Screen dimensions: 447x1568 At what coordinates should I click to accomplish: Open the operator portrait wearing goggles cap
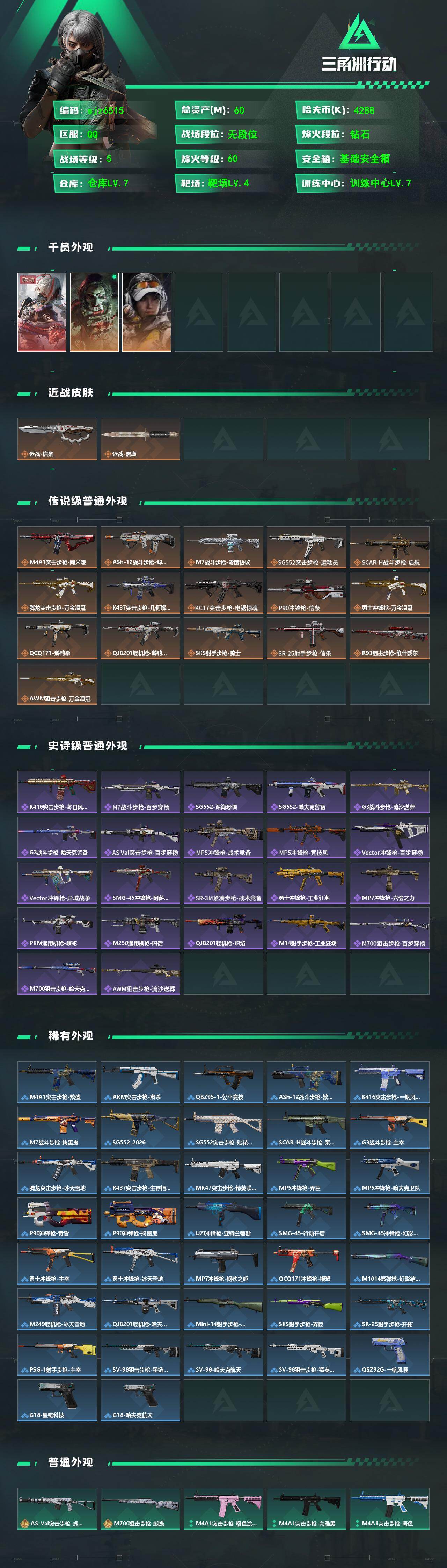pos(147,312)
